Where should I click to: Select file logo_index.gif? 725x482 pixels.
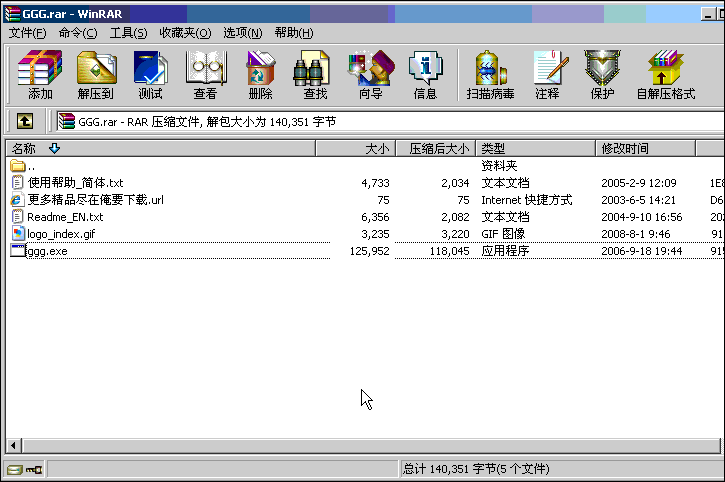pos(61,234)
